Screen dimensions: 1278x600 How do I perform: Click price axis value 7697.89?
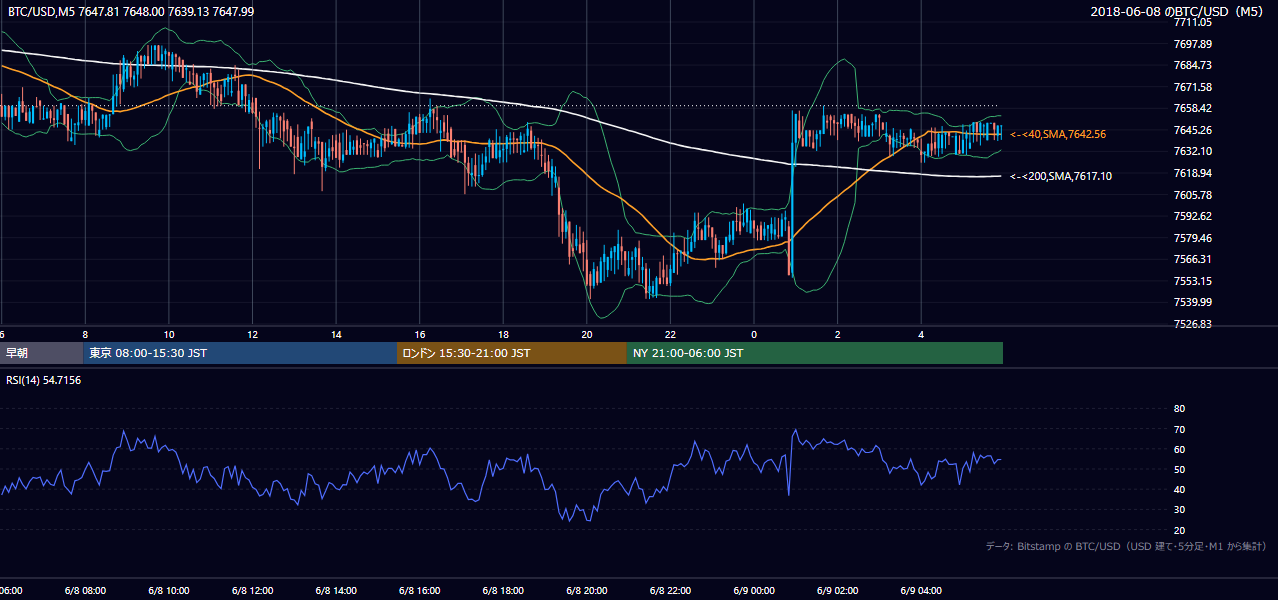pos(1192,44)
